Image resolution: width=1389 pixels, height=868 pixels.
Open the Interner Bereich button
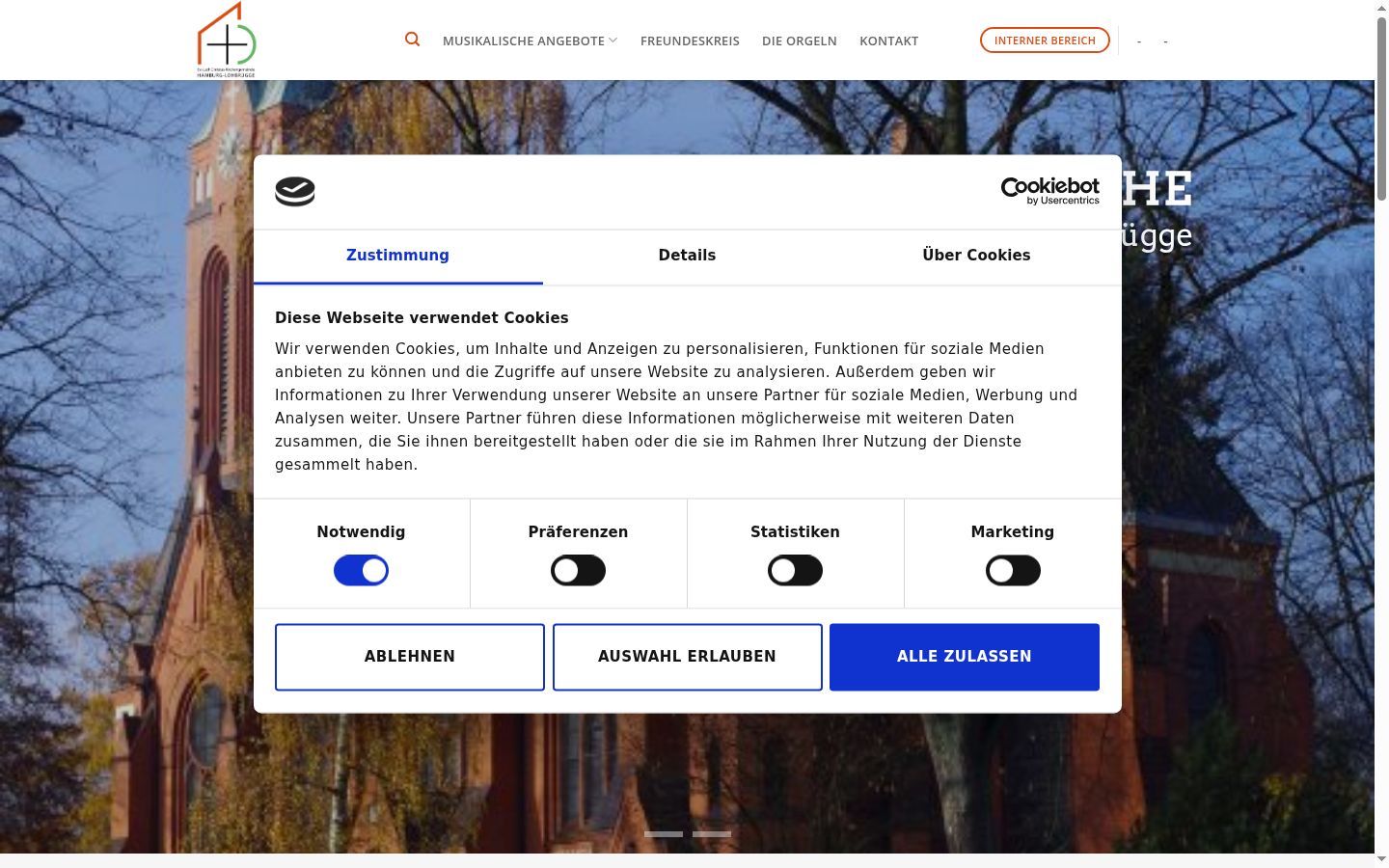[x=1045, y=41]
